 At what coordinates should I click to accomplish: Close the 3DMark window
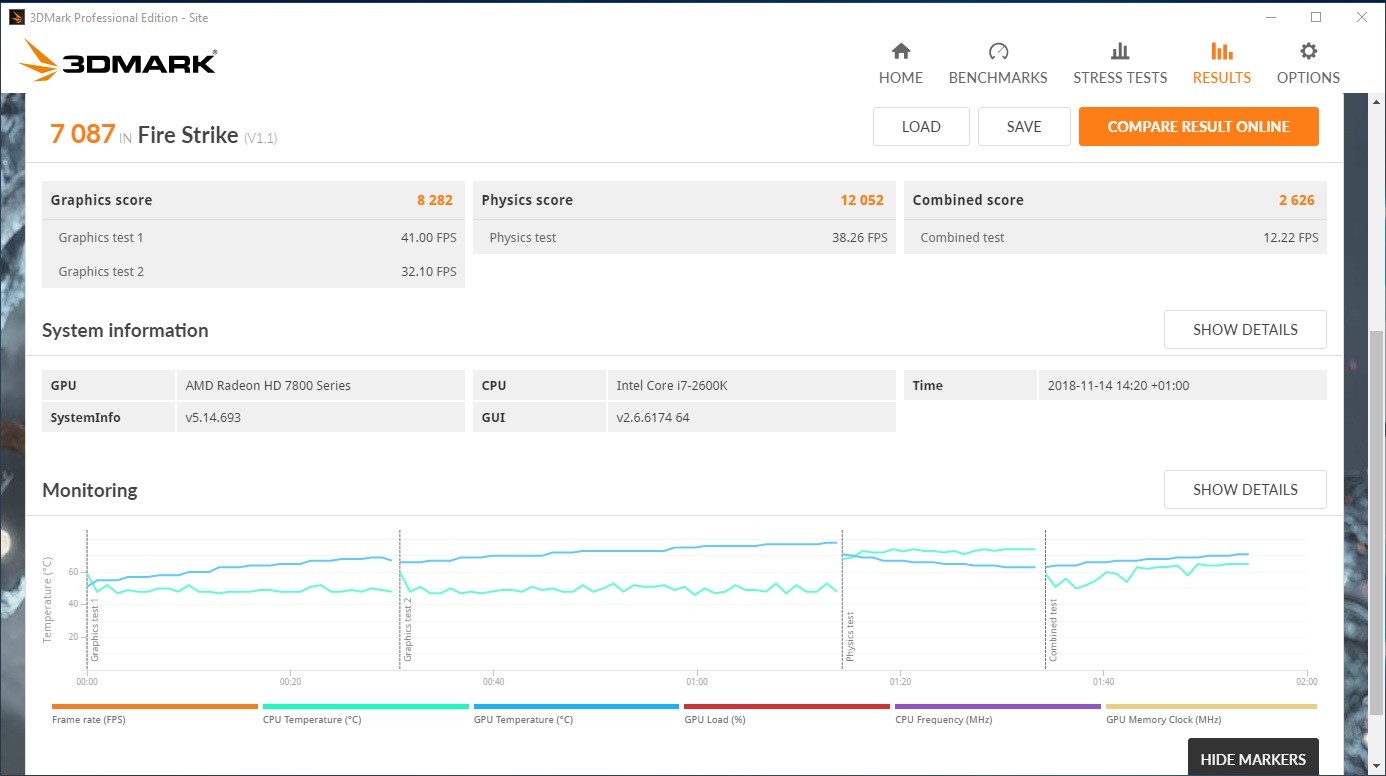pyautogui.click(x=1362, y=17)
